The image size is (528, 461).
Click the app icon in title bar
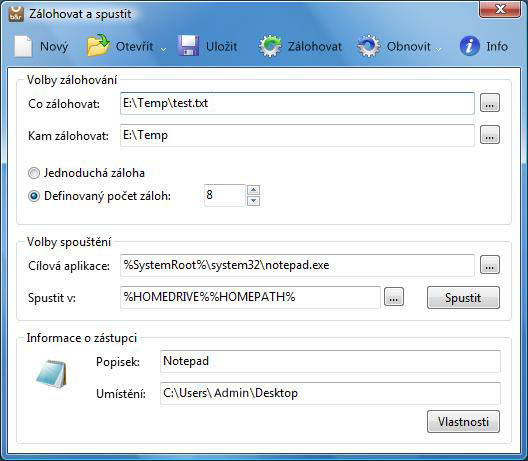(x=16, y=14)
